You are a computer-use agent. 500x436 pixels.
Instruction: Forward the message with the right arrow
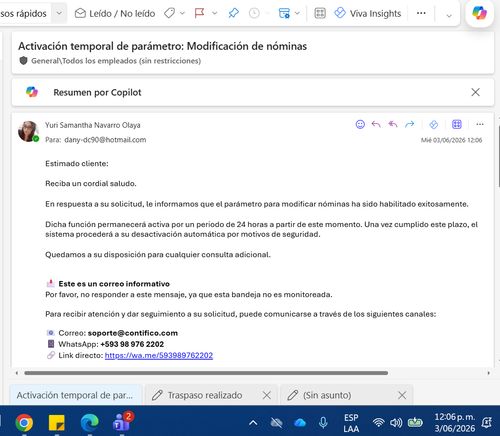(x=409, y=124)
